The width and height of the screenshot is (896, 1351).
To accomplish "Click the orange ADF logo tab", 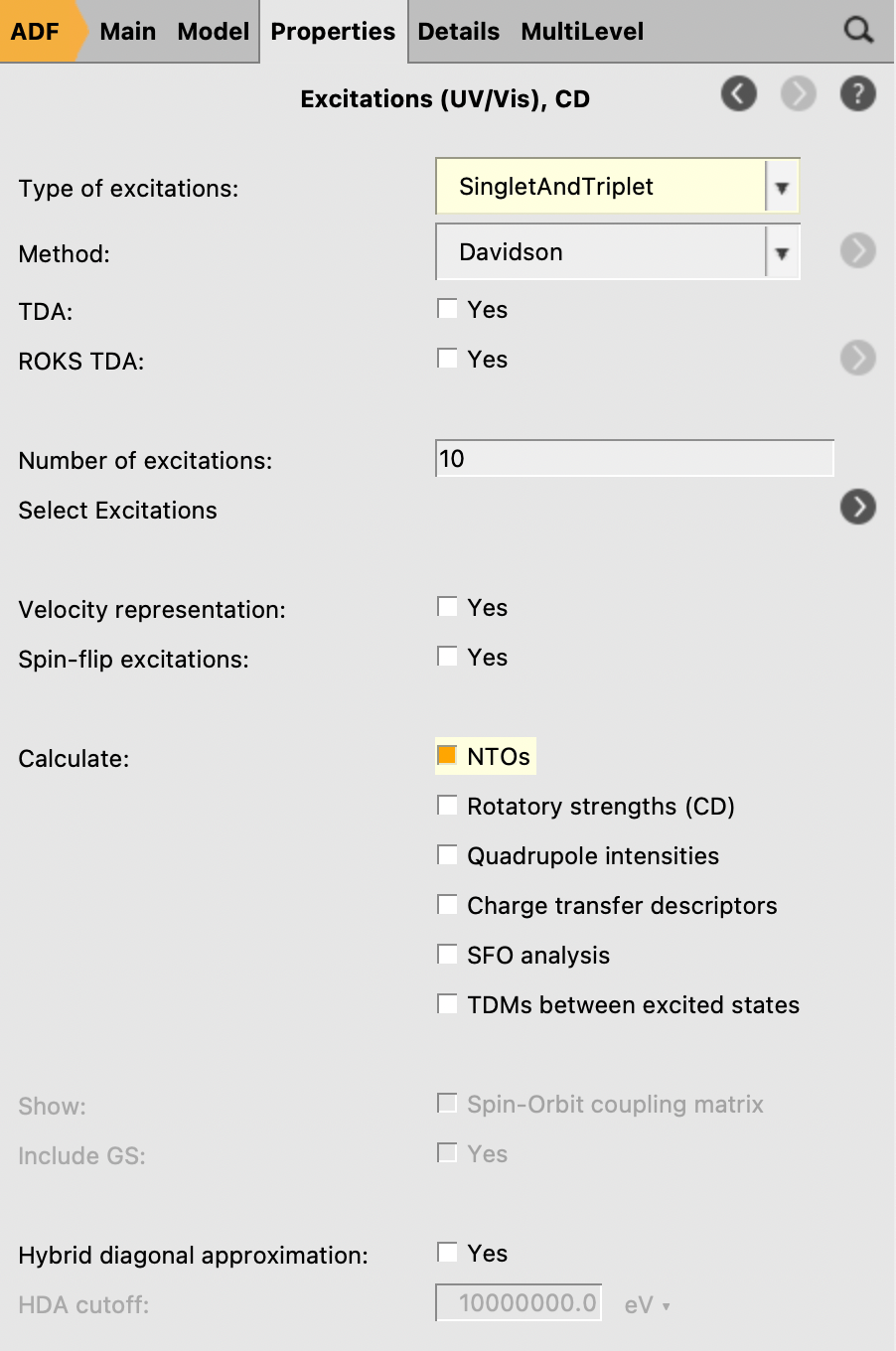I will [36, 31].
